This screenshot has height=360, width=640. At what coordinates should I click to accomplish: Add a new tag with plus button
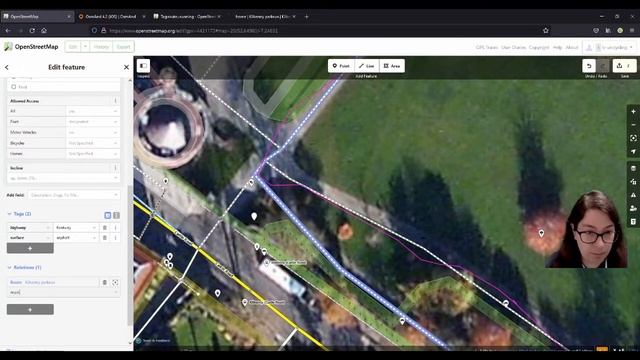[x=30, y=248]
